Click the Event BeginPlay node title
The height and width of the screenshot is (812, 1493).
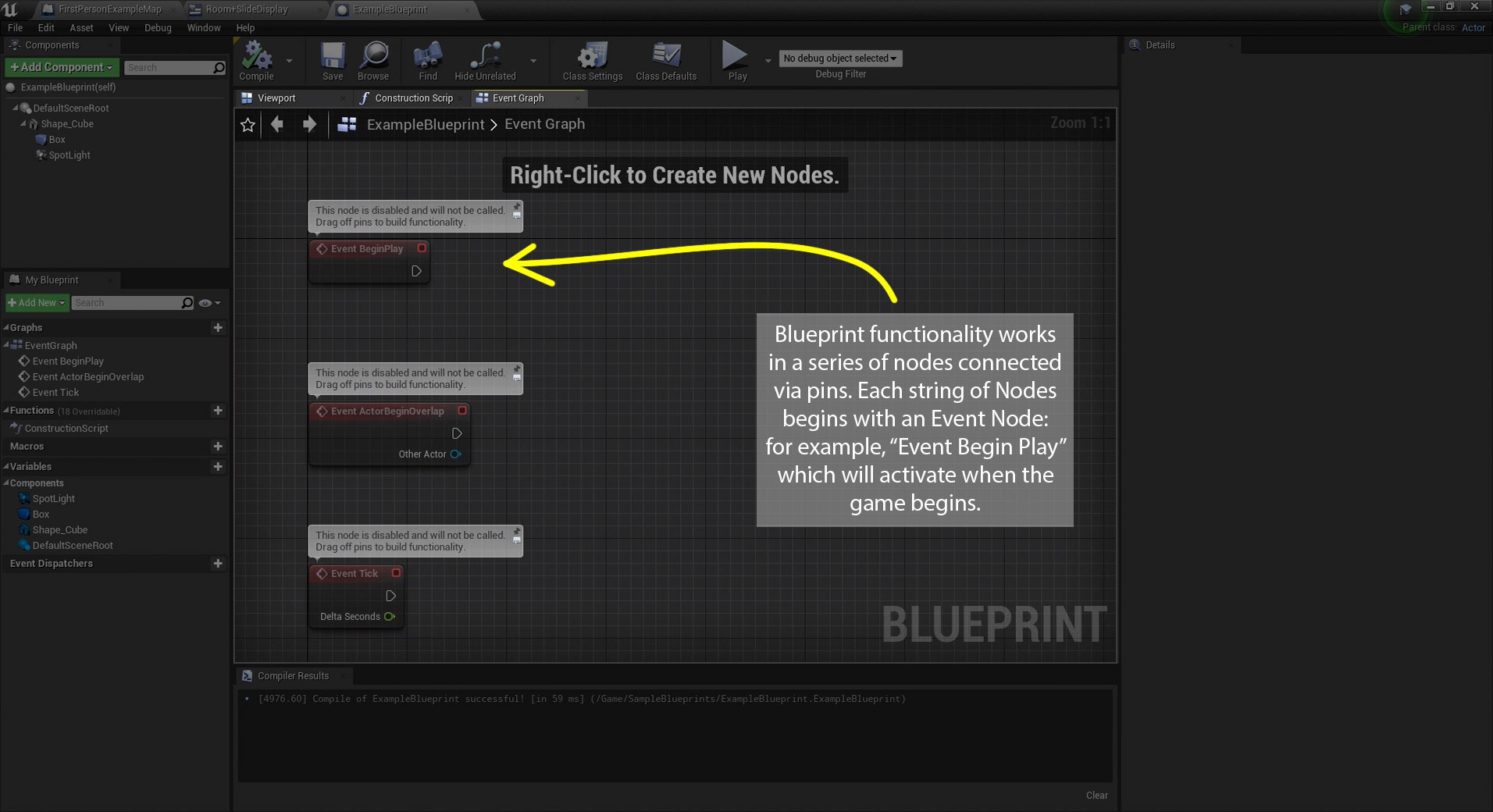point(367,249)
